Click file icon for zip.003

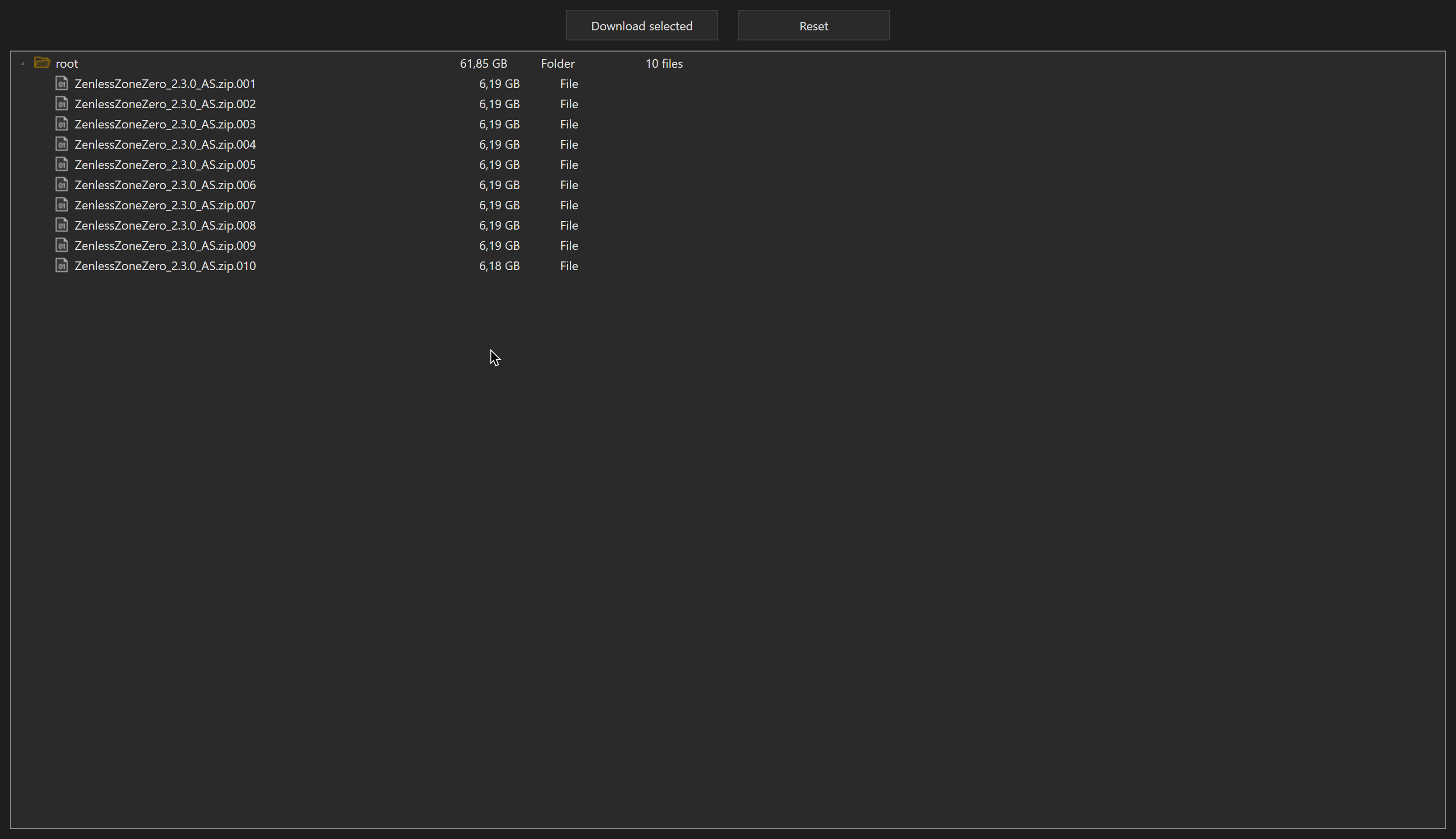(62, 124)
